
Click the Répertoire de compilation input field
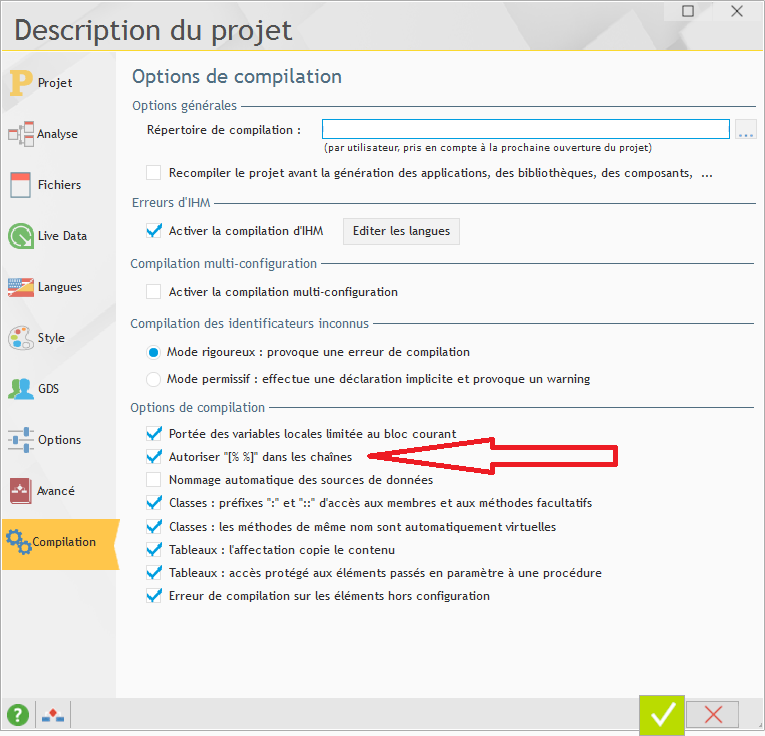525,129
